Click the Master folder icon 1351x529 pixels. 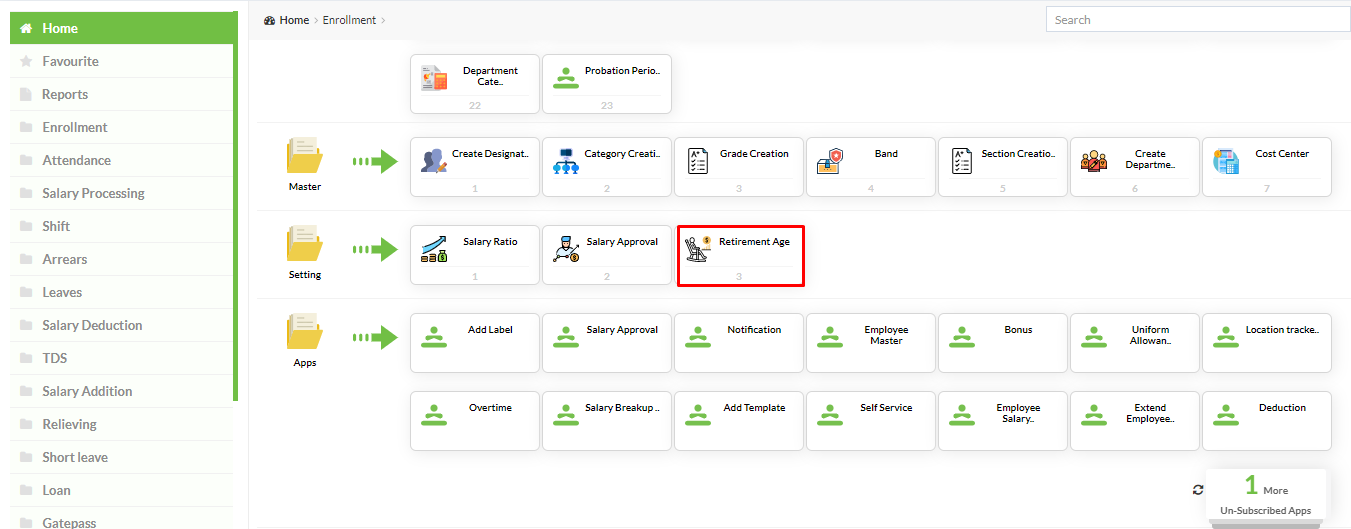(304, 157)
